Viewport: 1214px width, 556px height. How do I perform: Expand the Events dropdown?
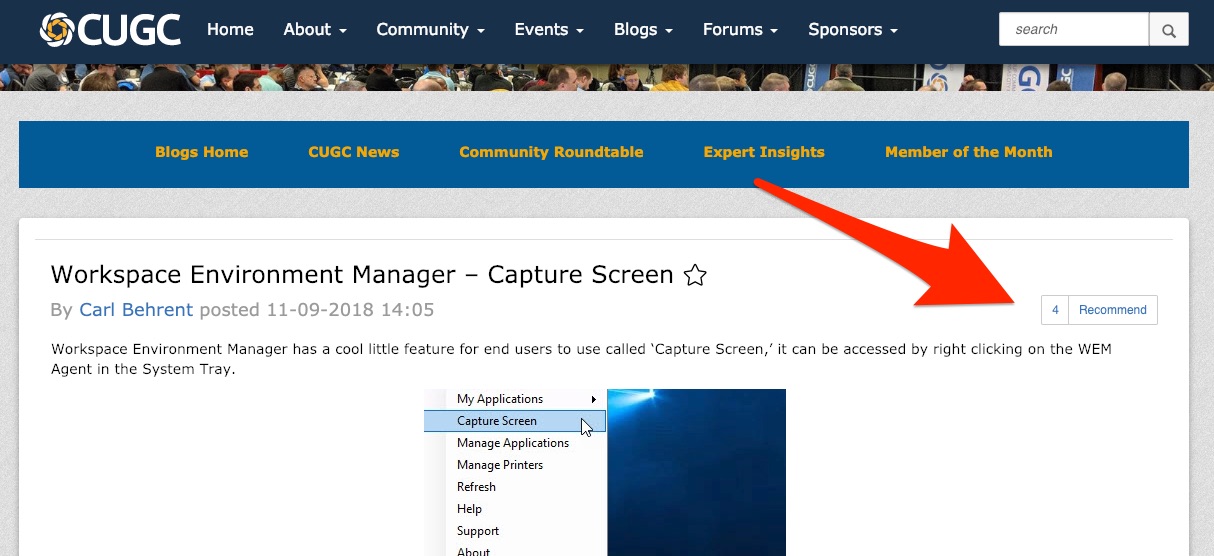(x=549, y=30)
